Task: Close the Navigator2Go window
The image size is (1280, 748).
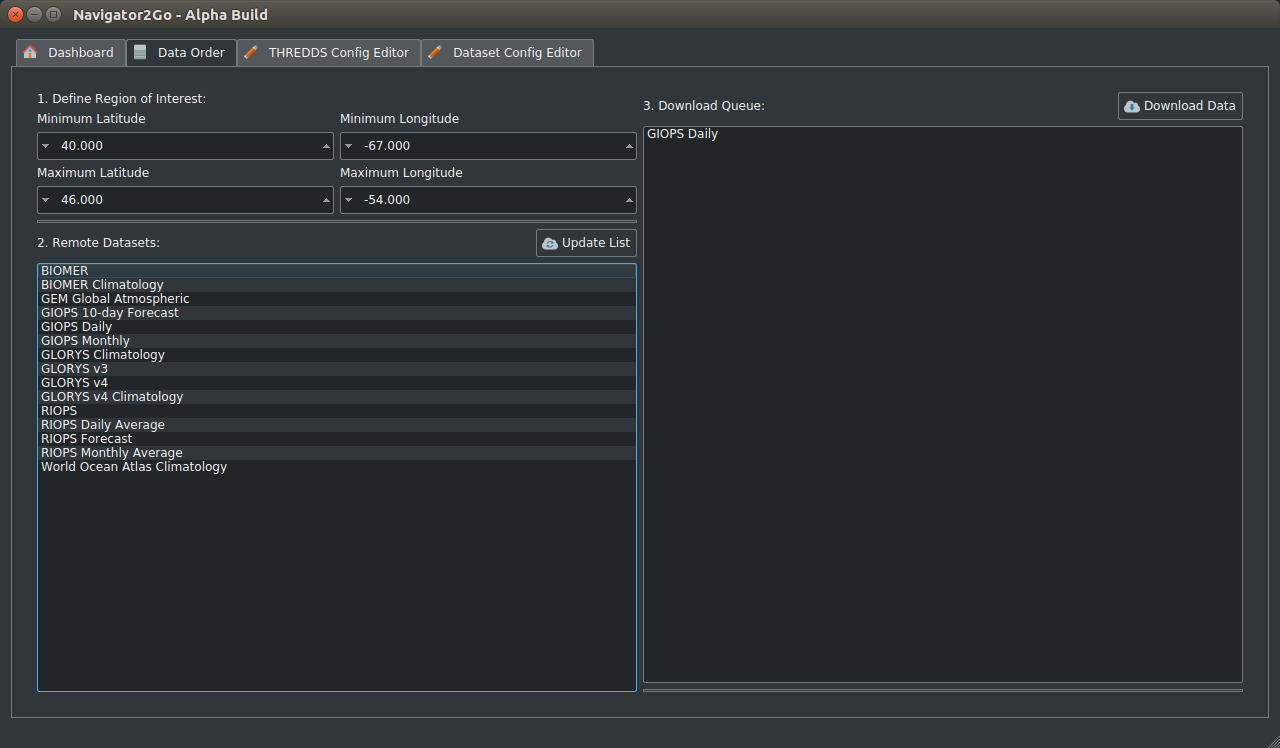Action: [x=15, y=15]
